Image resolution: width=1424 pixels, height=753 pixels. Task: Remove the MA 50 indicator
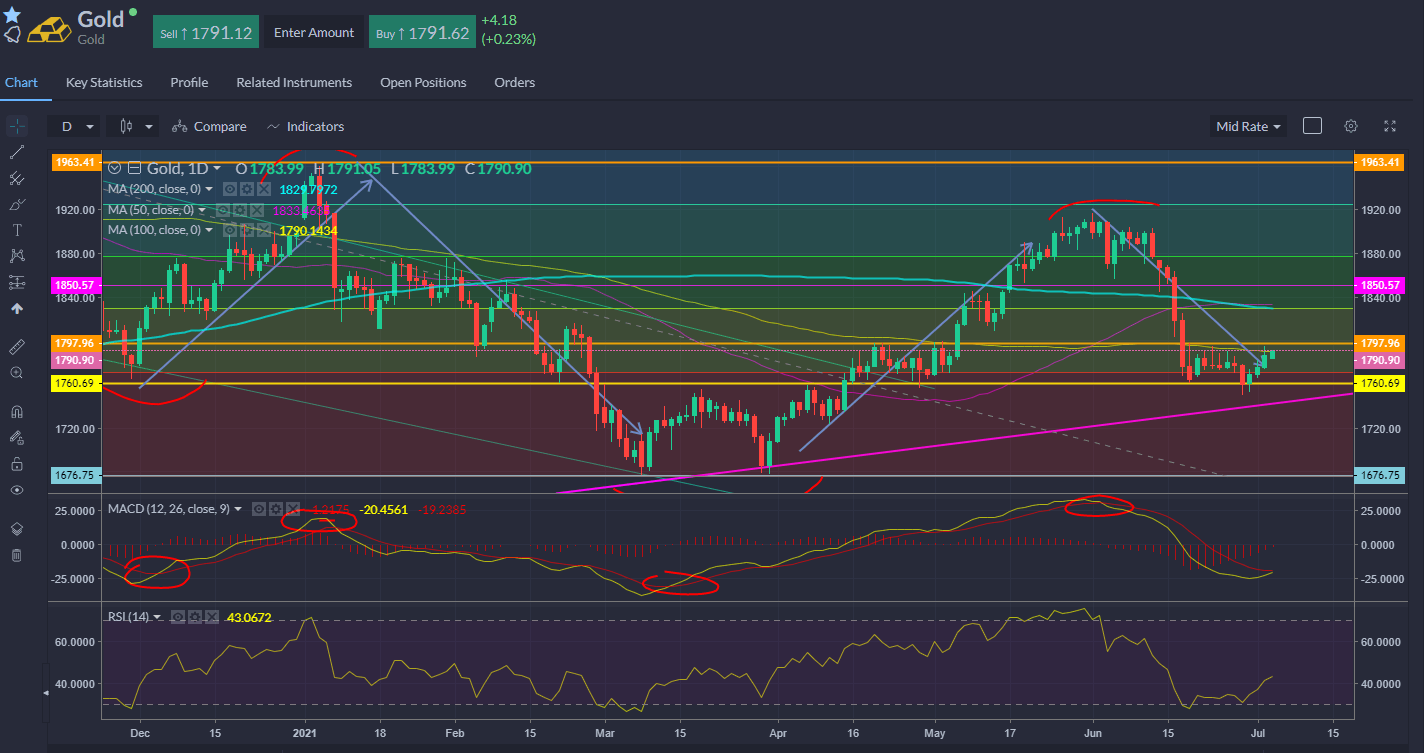tap(257, 210)
